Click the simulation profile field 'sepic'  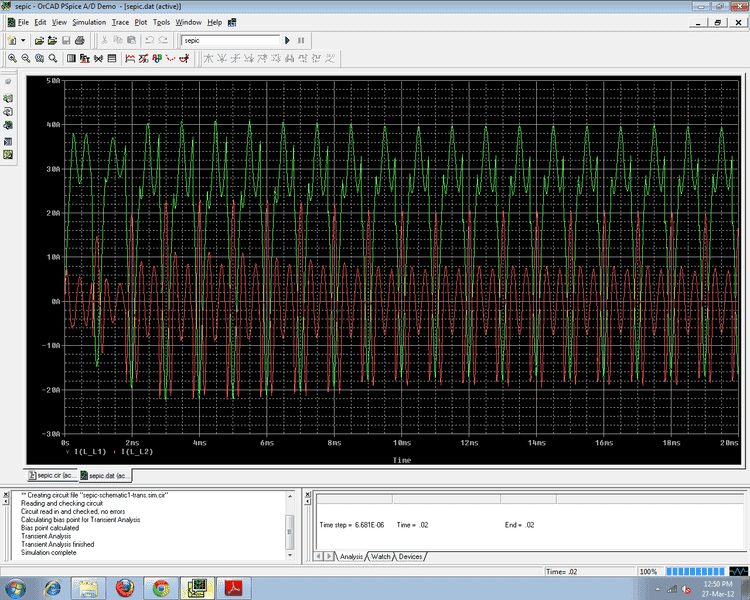pos(230,40)
